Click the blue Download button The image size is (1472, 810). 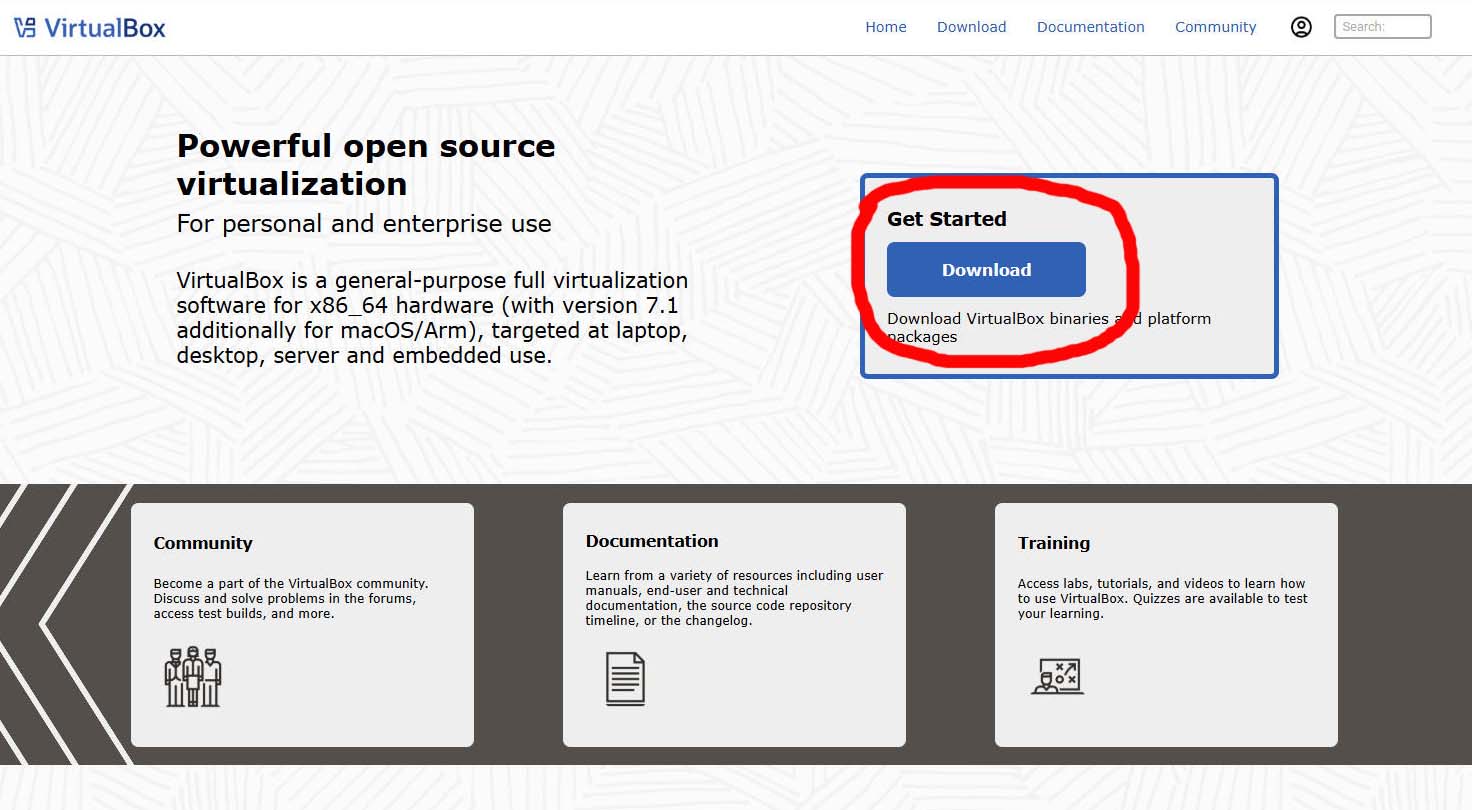pyautogui.click(x=986, y=270)
